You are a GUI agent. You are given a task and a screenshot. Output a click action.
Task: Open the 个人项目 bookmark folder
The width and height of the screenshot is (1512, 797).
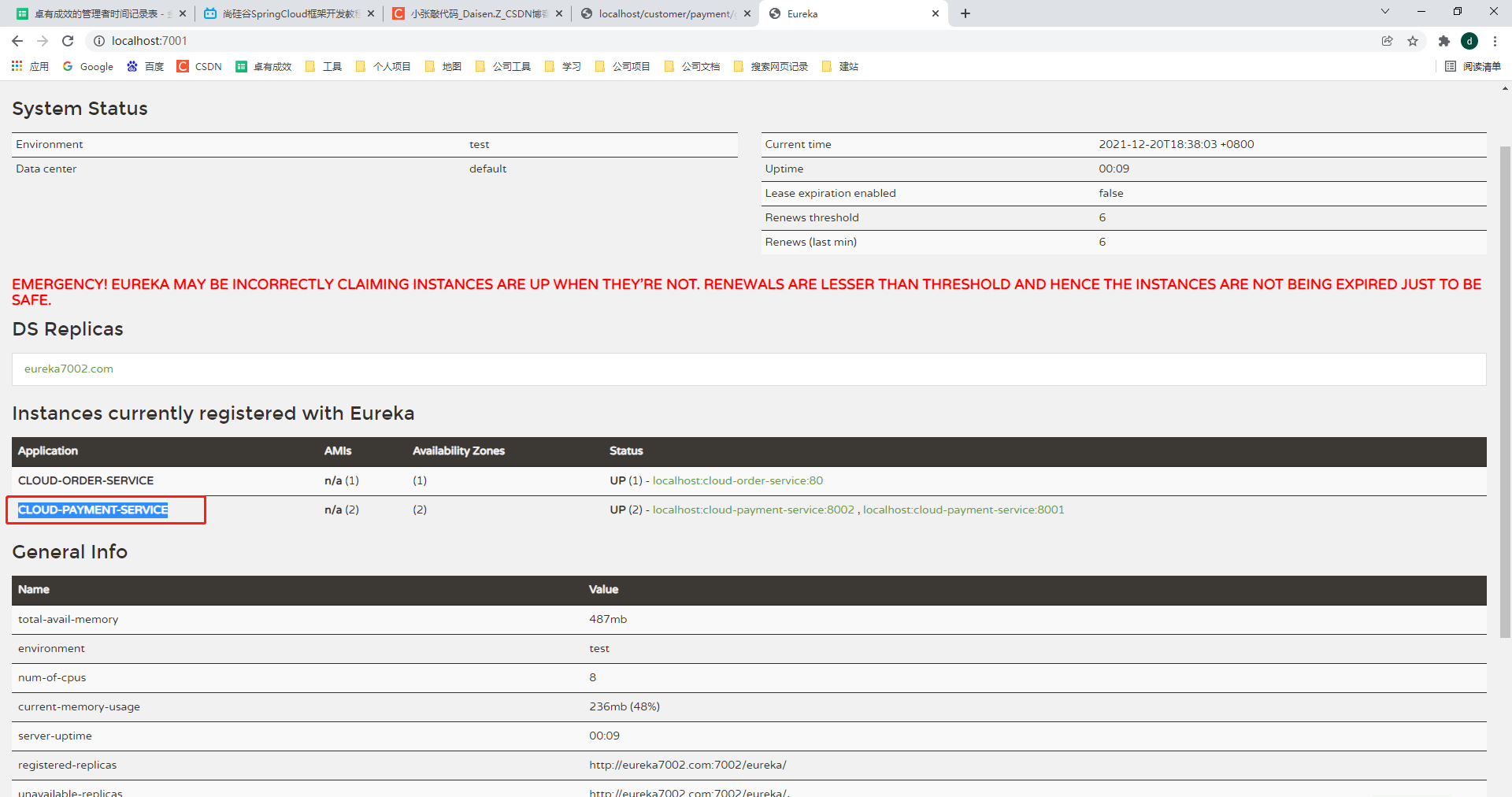pyautogui.click(x=384, y=66)
